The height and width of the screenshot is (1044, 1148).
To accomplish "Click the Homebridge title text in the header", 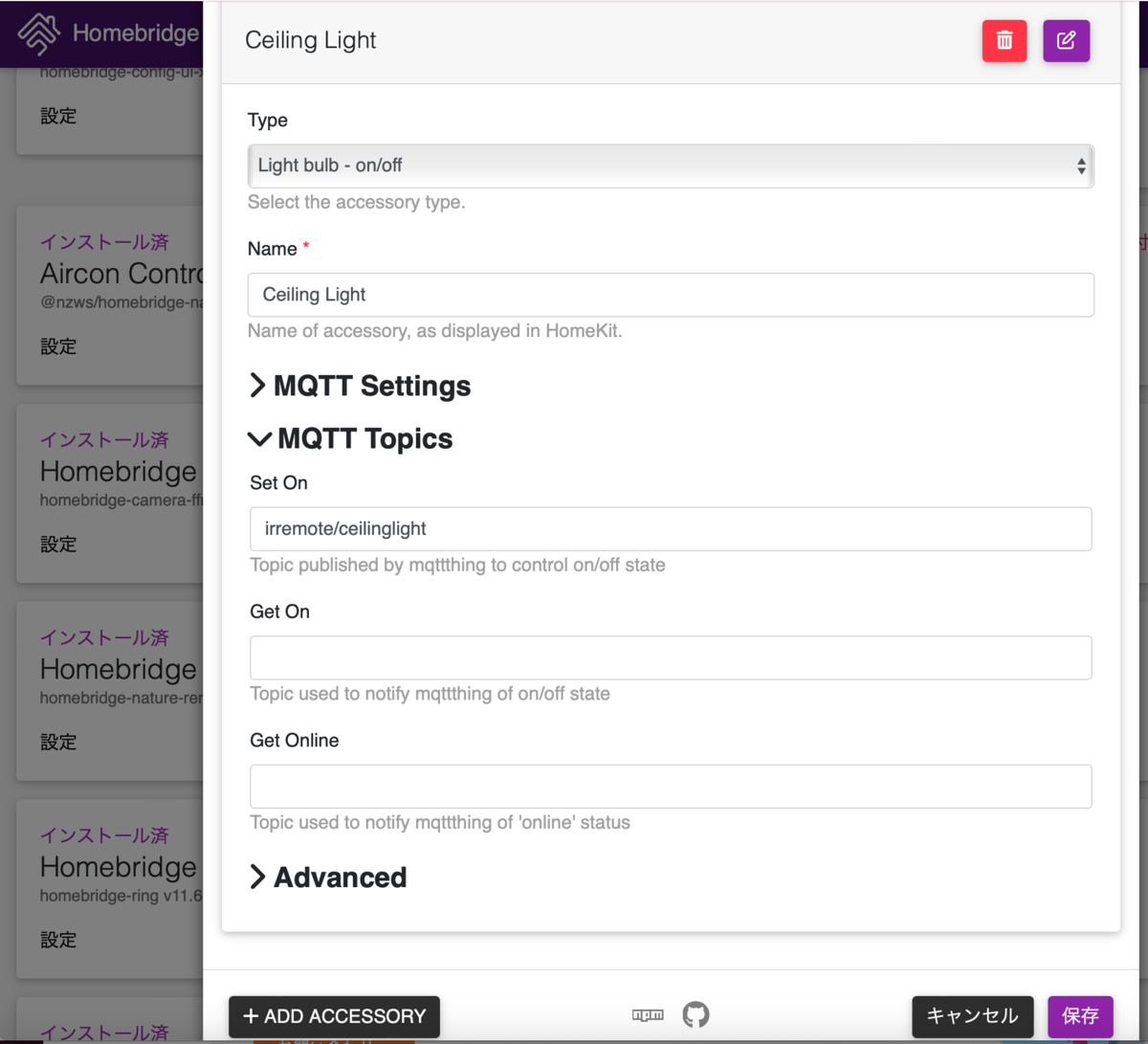I will [x=136, y=33].
